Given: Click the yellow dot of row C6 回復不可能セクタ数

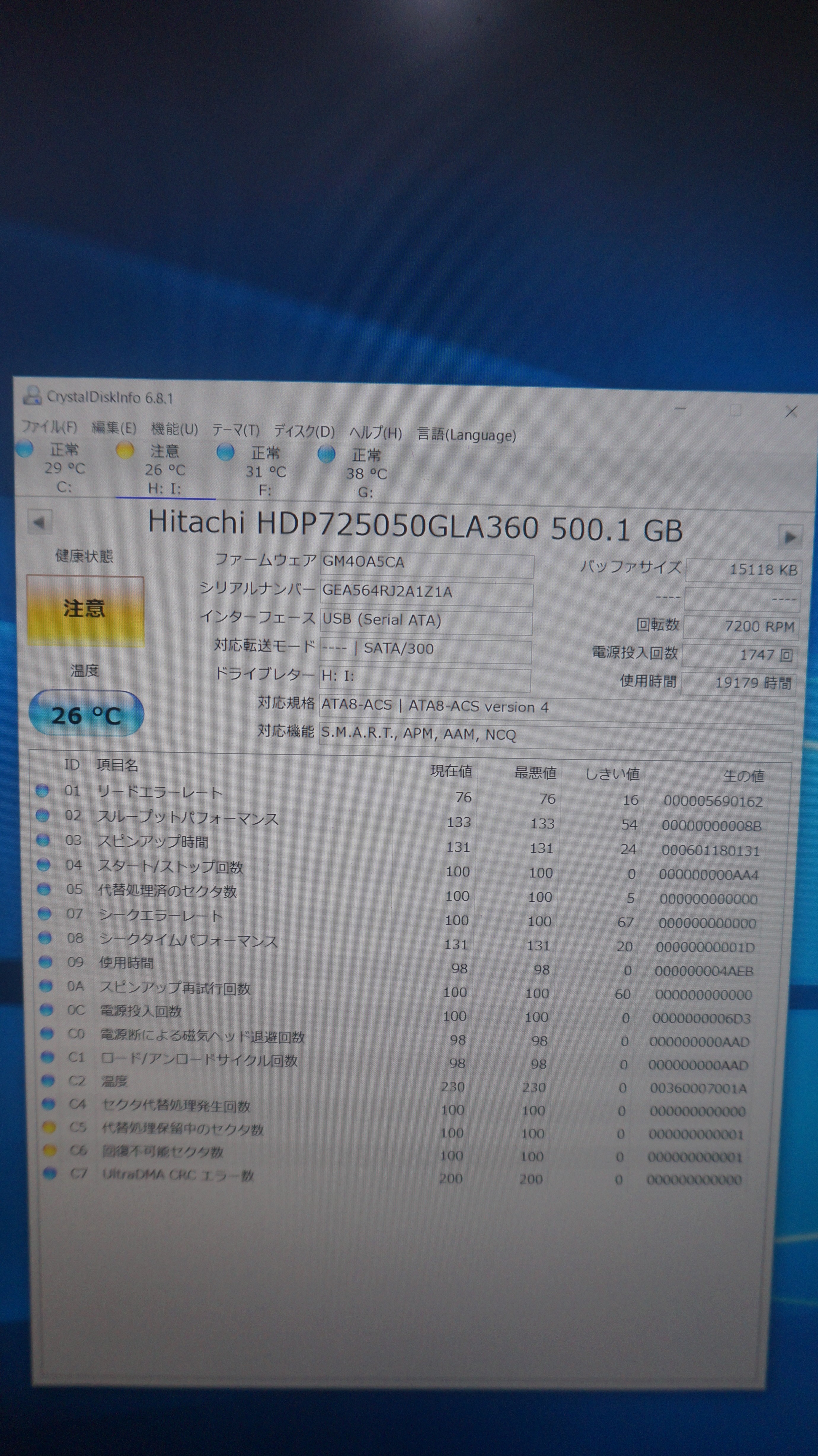Looking at the screenshot, I should (x=50, y=1150).
